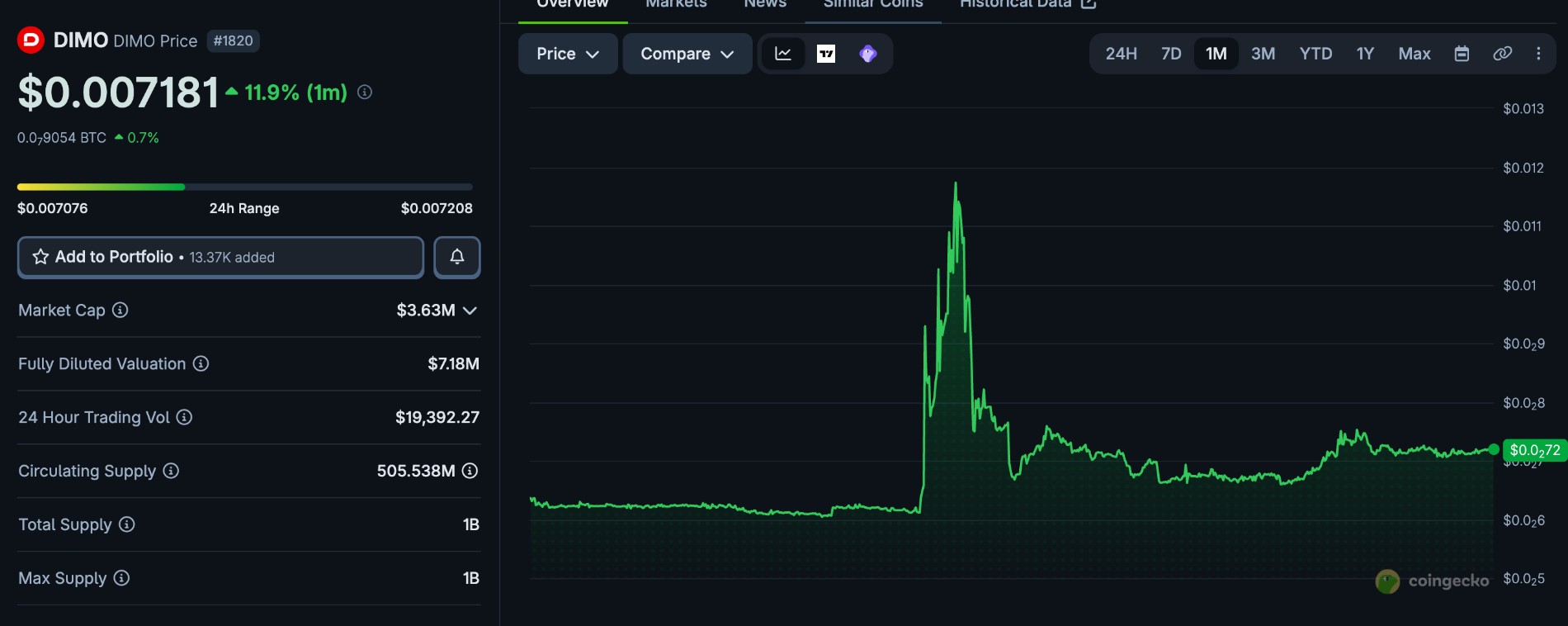Open the 24 Hour Trading Vol info icon
The width and height of the screenshot is (1568, 626).
pos(185,417)
